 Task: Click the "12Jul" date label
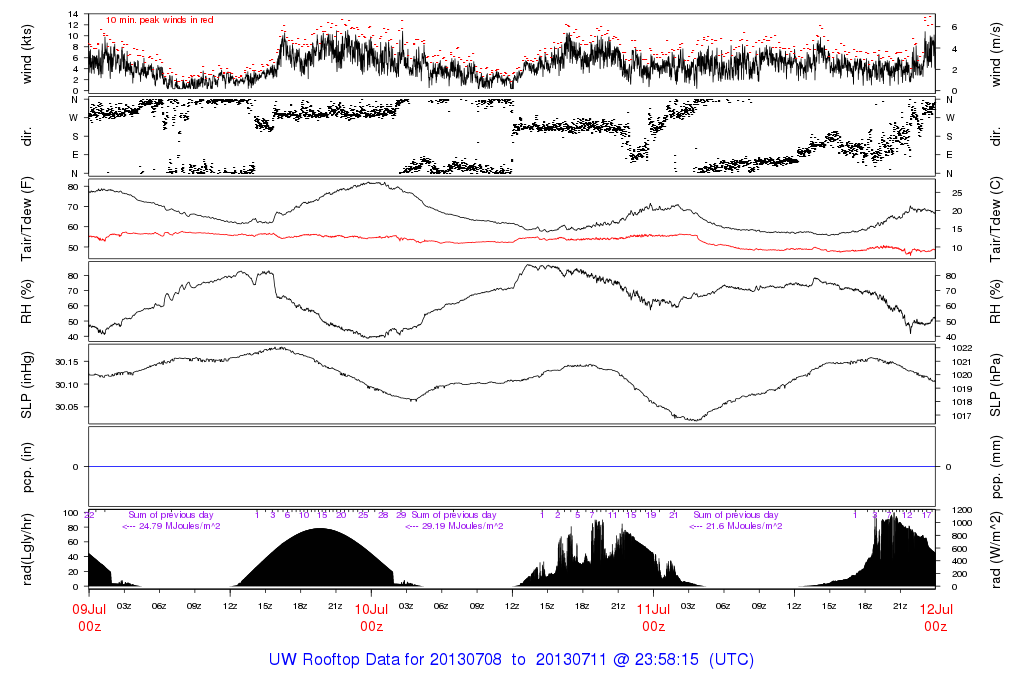(936, 609)
